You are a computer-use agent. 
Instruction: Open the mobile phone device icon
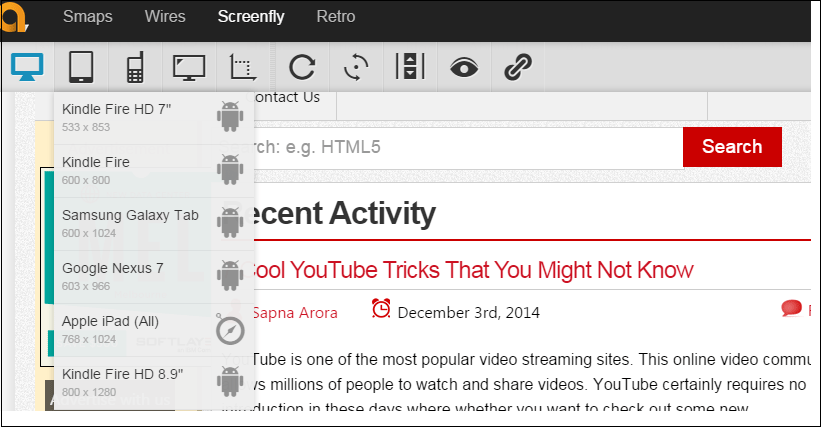click(135, 67)
